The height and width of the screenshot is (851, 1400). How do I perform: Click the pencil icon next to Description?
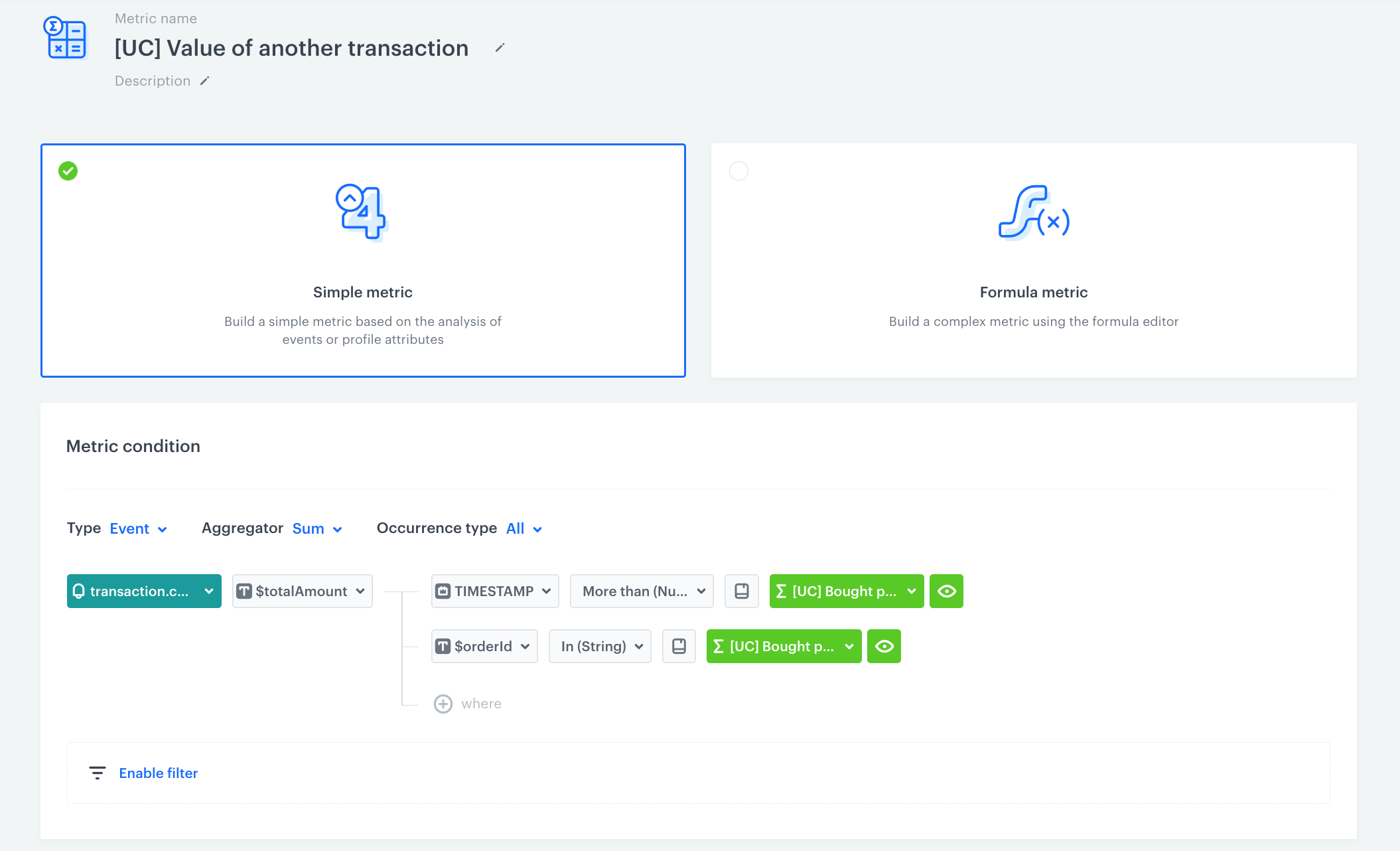(204, 80)
